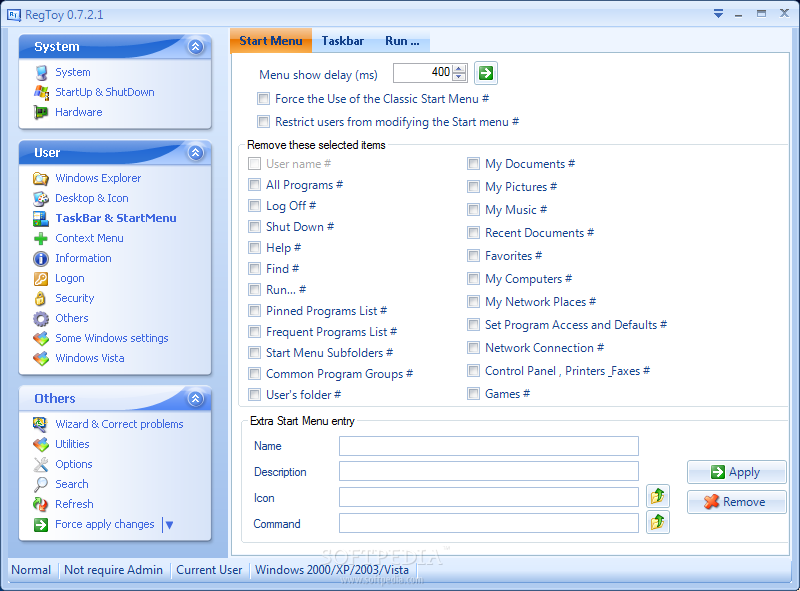The width and height of the screenshot is (800, 591).
Task: Click the Apply button
Action: pos(736,472)
